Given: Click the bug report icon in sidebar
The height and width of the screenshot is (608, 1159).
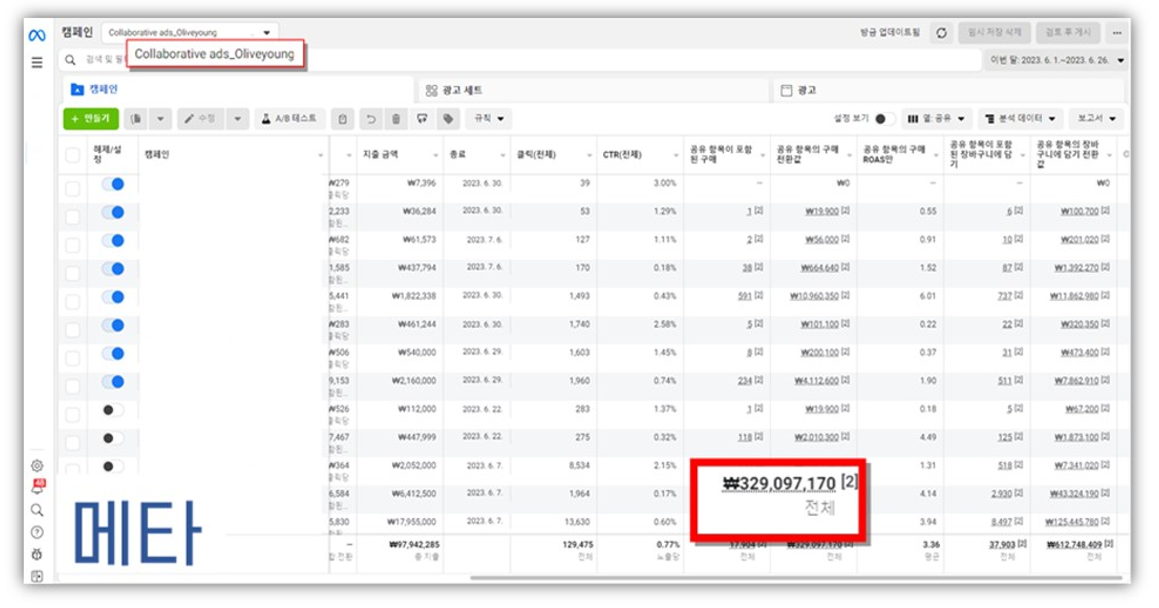Looking at the screenshot, I should (x=37, y=554).
